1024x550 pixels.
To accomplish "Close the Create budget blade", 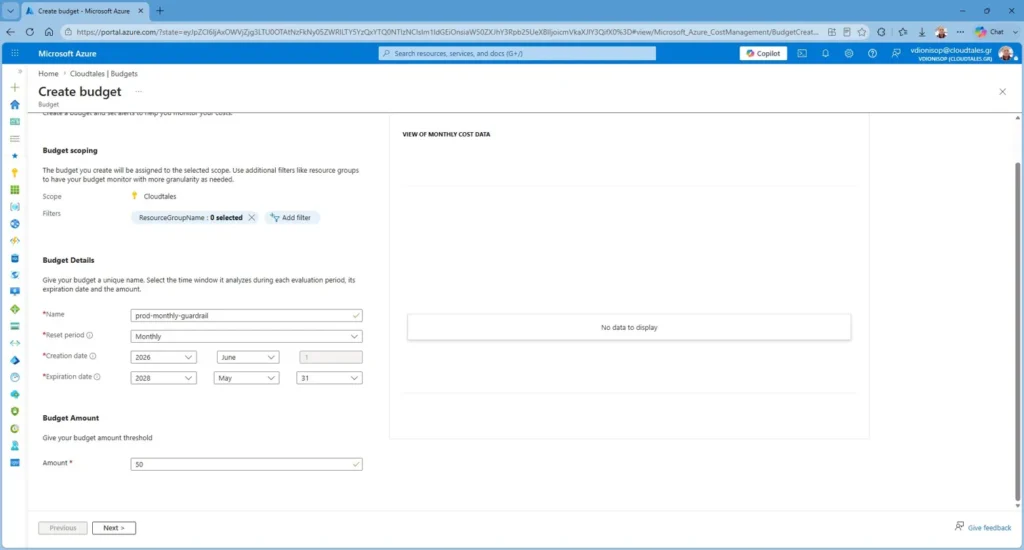I will pos(1002,91).
